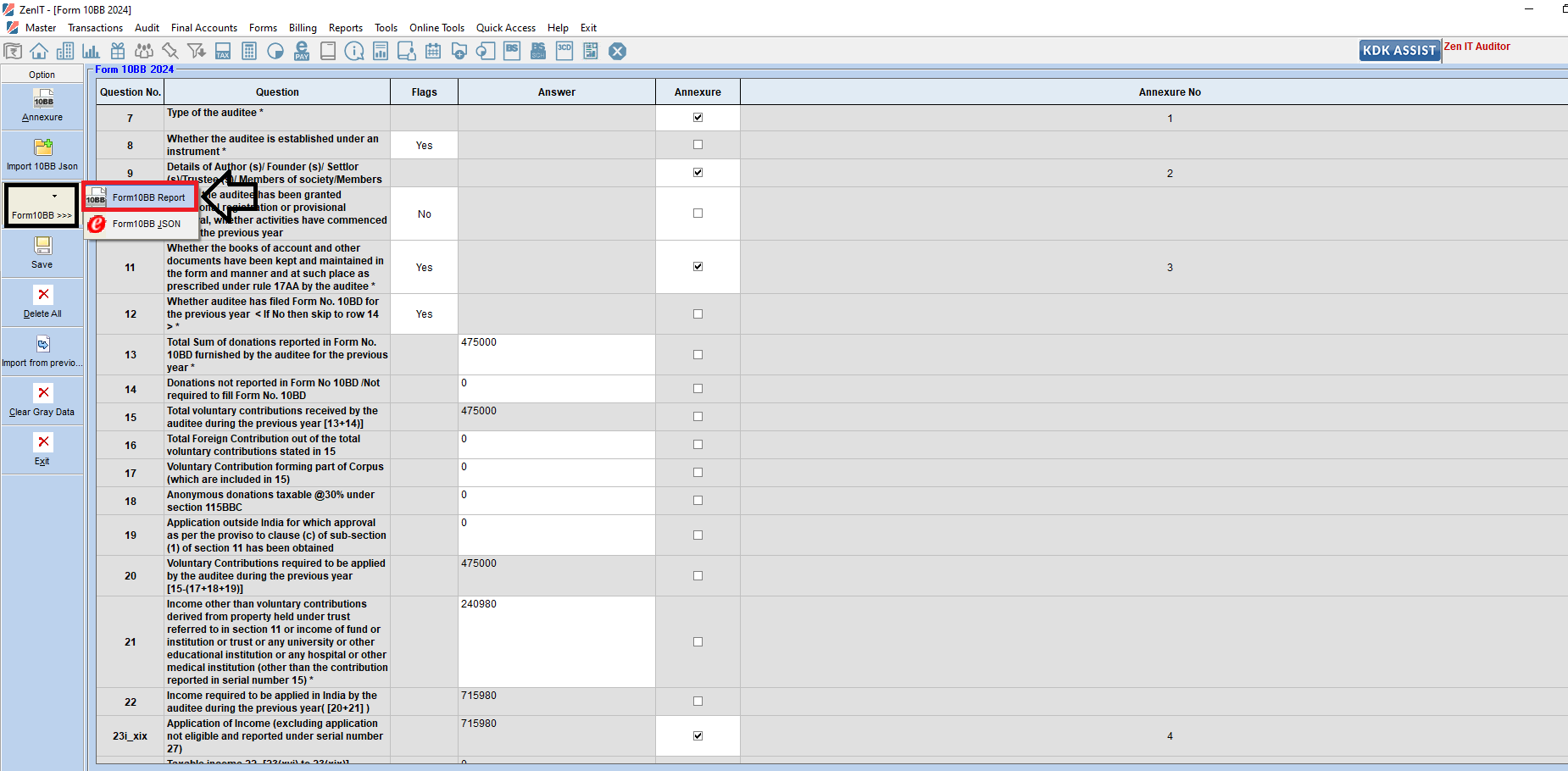The height and width of the screenshot is (771, 1568).
Task: Open the Quick Access menu
Action: point(506,28)
